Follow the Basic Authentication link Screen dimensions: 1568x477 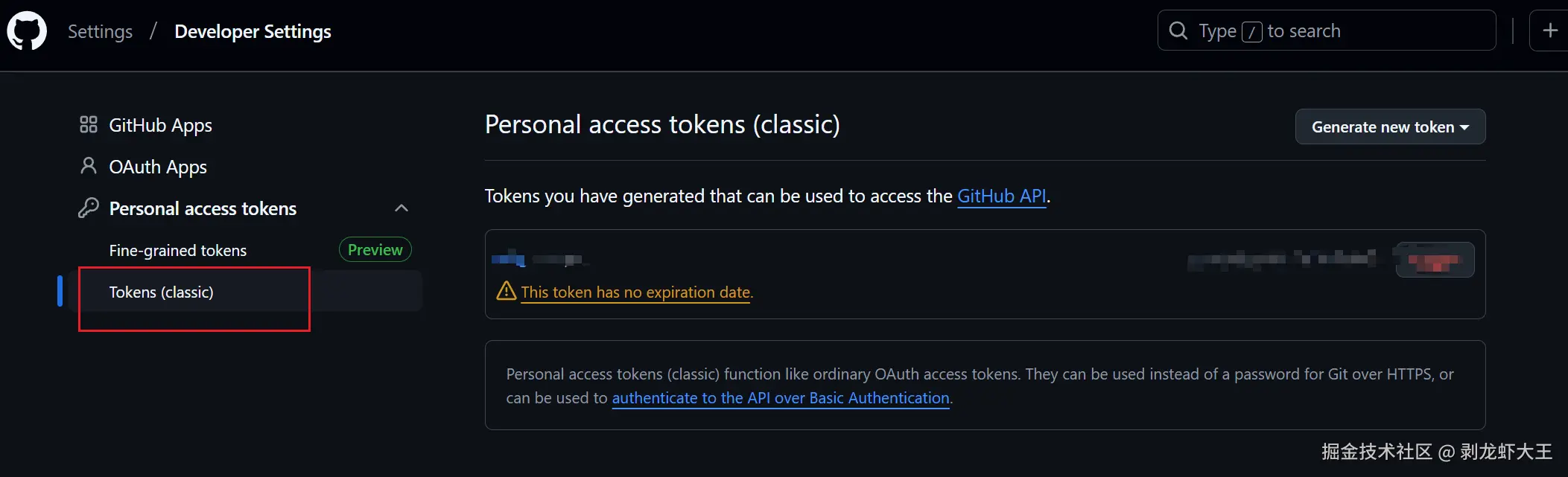781,398
